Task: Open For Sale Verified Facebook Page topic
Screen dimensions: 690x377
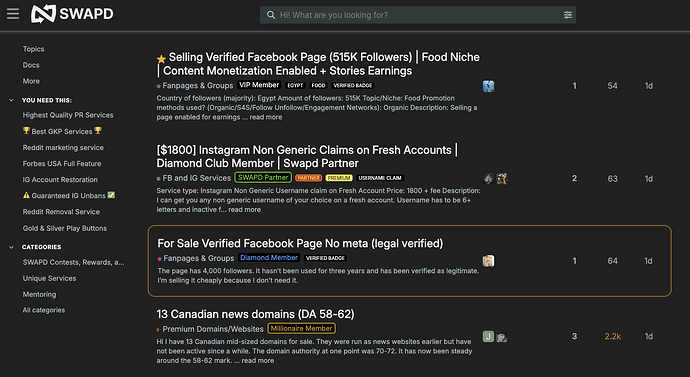Action: click(x=300, y=243)
